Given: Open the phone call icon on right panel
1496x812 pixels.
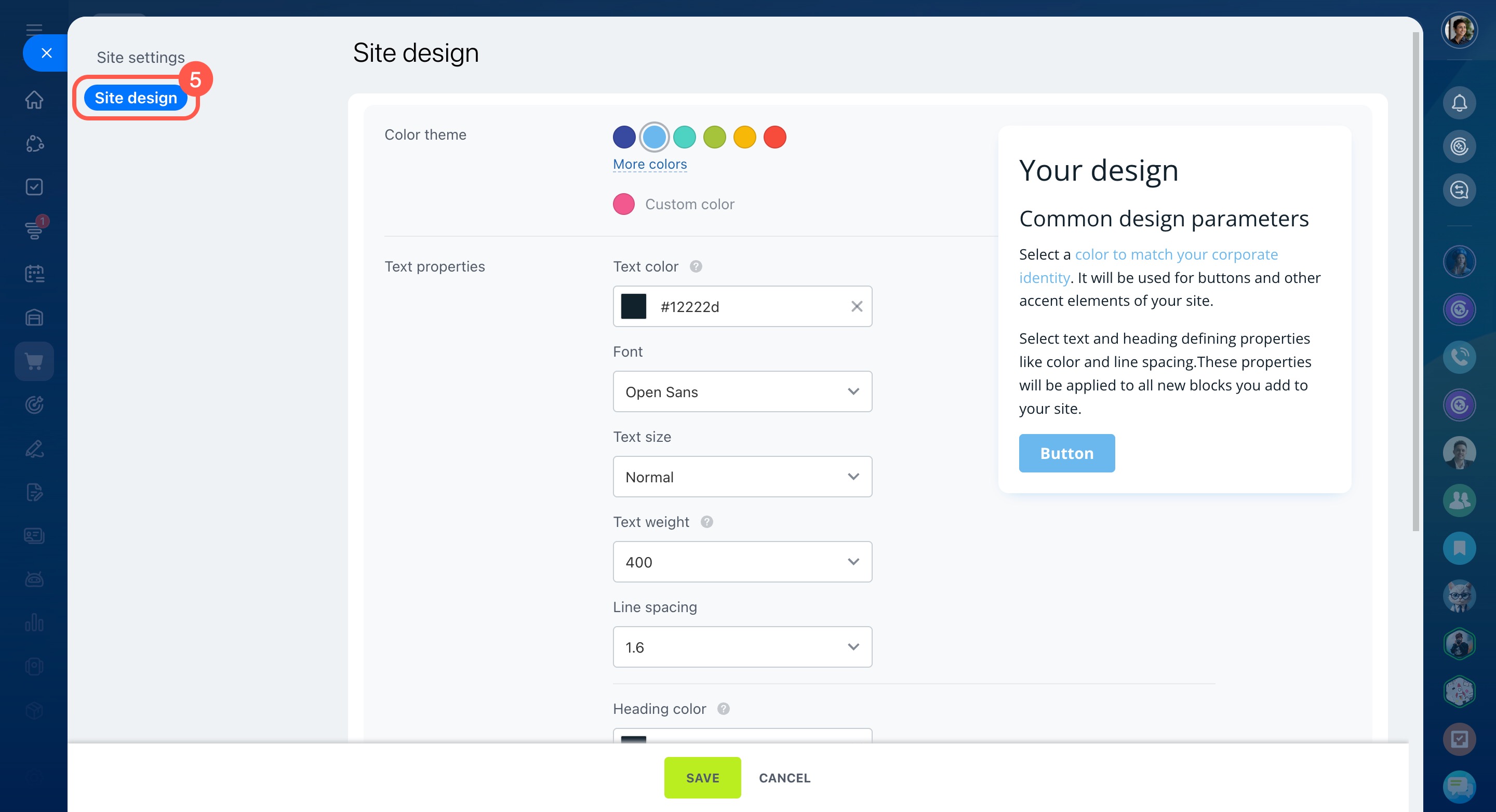Looking at the screenshot, I should pyautogui.click(x=1459, y=357).
